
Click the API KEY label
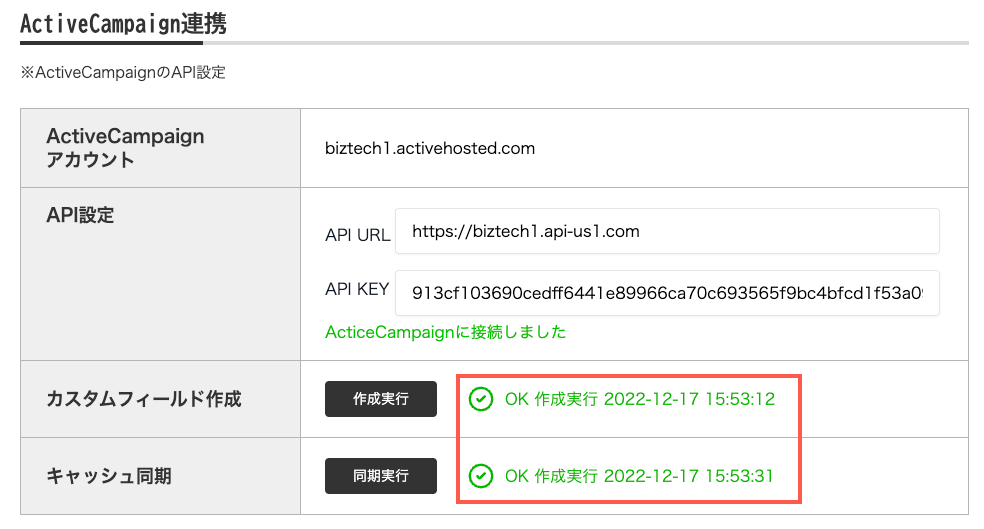tap(357, 290)
